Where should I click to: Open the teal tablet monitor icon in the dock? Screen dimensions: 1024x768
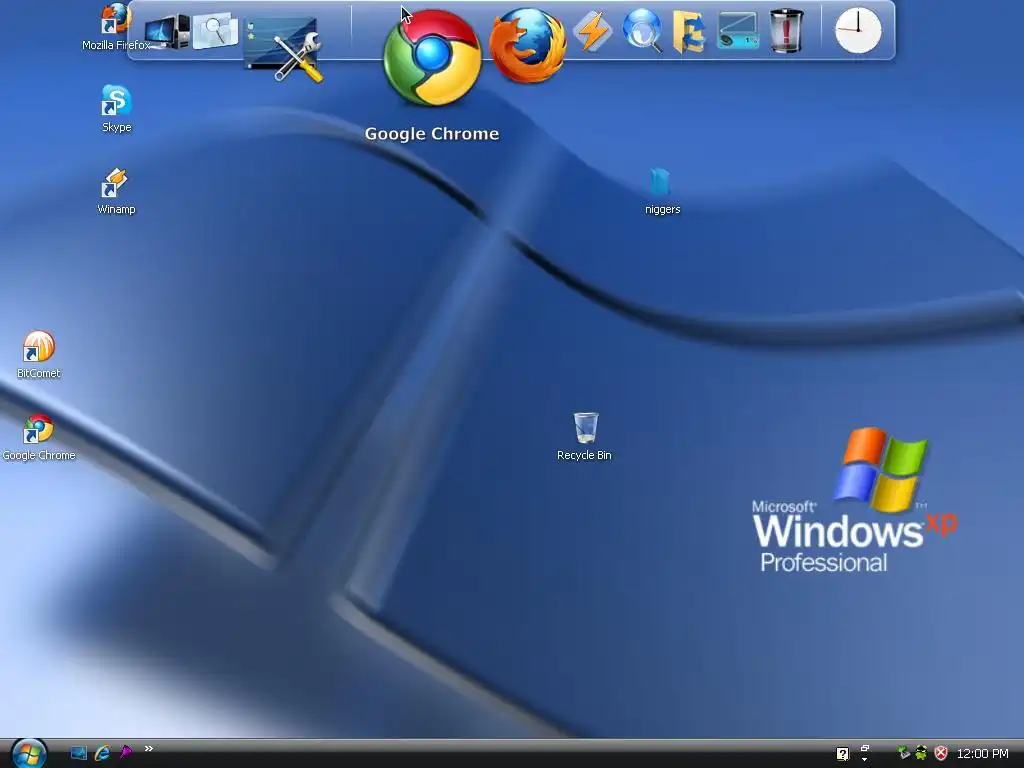[737, 31]
